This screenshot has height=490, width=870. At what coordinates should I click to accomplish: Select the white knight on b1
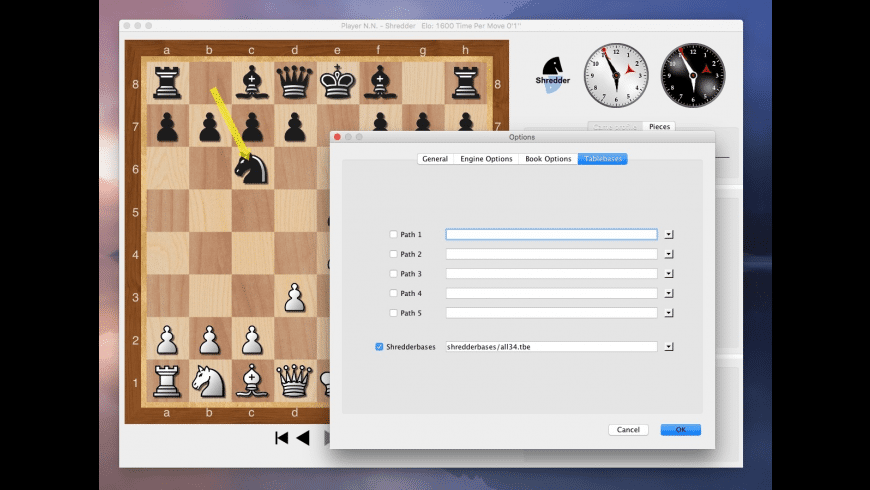pos(210,382)
